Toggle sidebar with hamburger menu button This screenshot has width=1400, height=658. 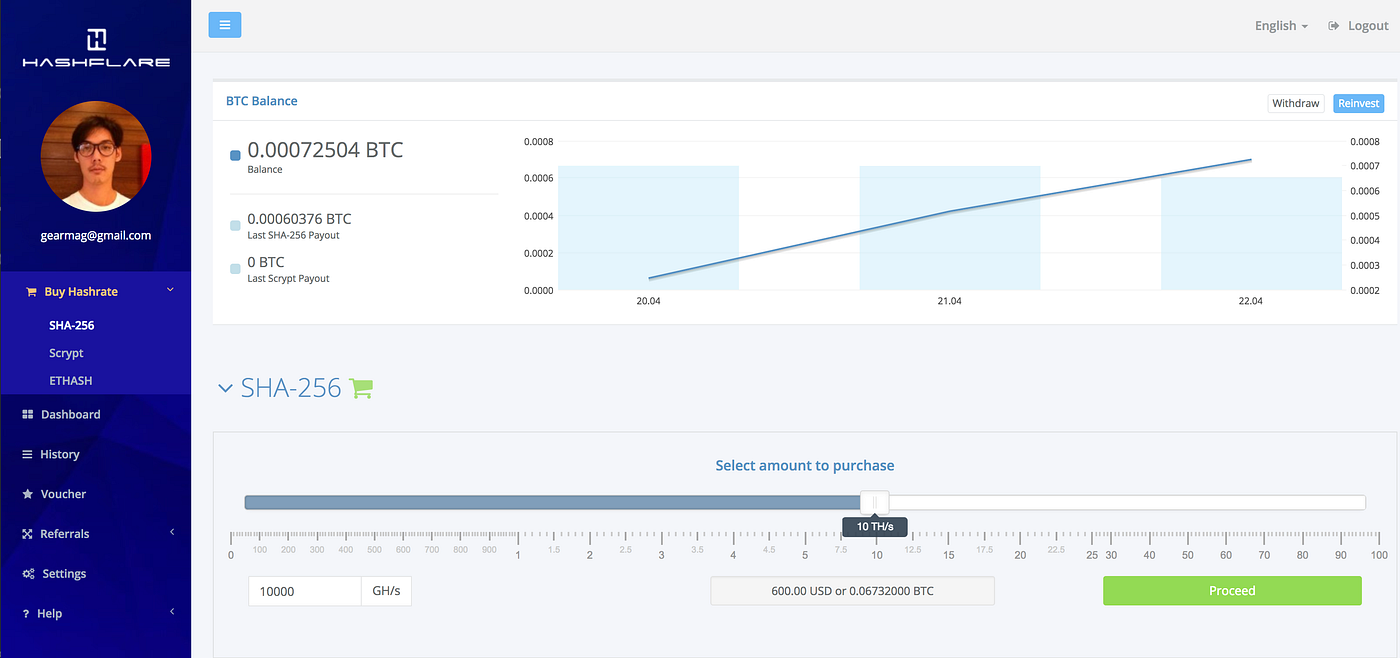[225, 25]
